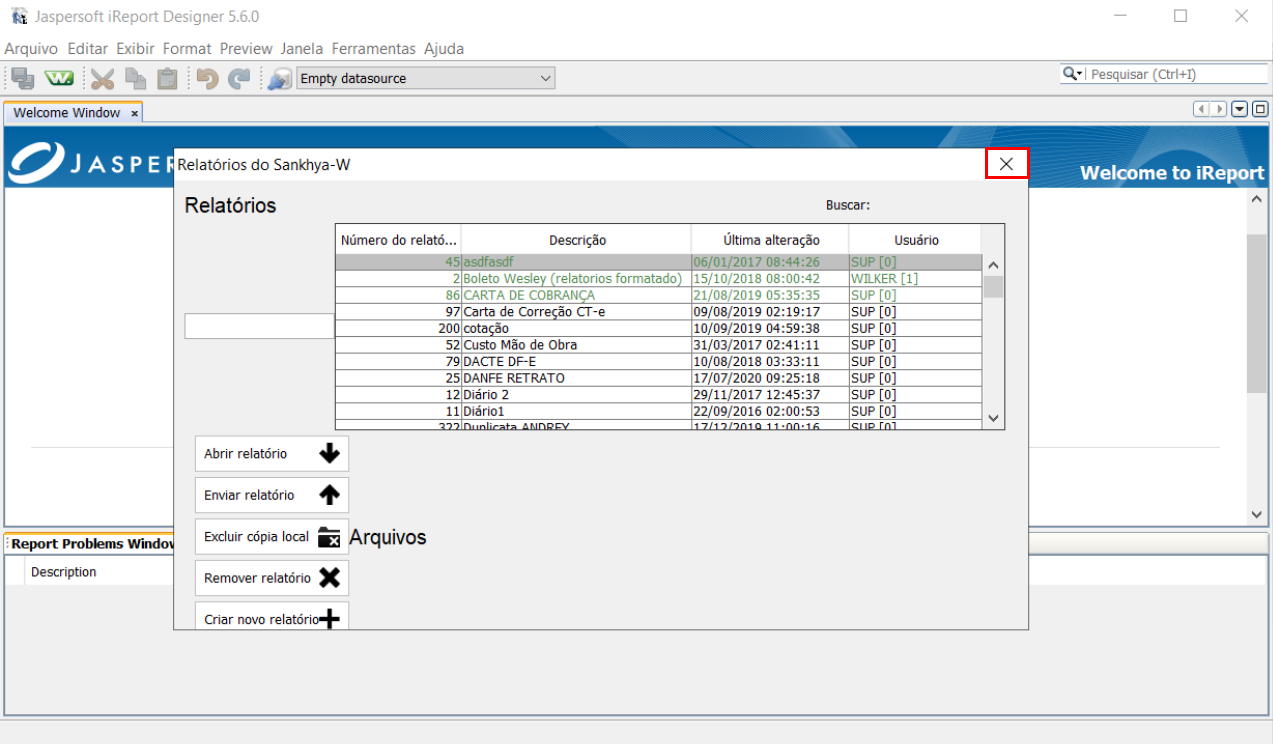The image size is (1273, 744).
Task: Click the scroll documents right arrow
Action: click(x=1219, y=109)
